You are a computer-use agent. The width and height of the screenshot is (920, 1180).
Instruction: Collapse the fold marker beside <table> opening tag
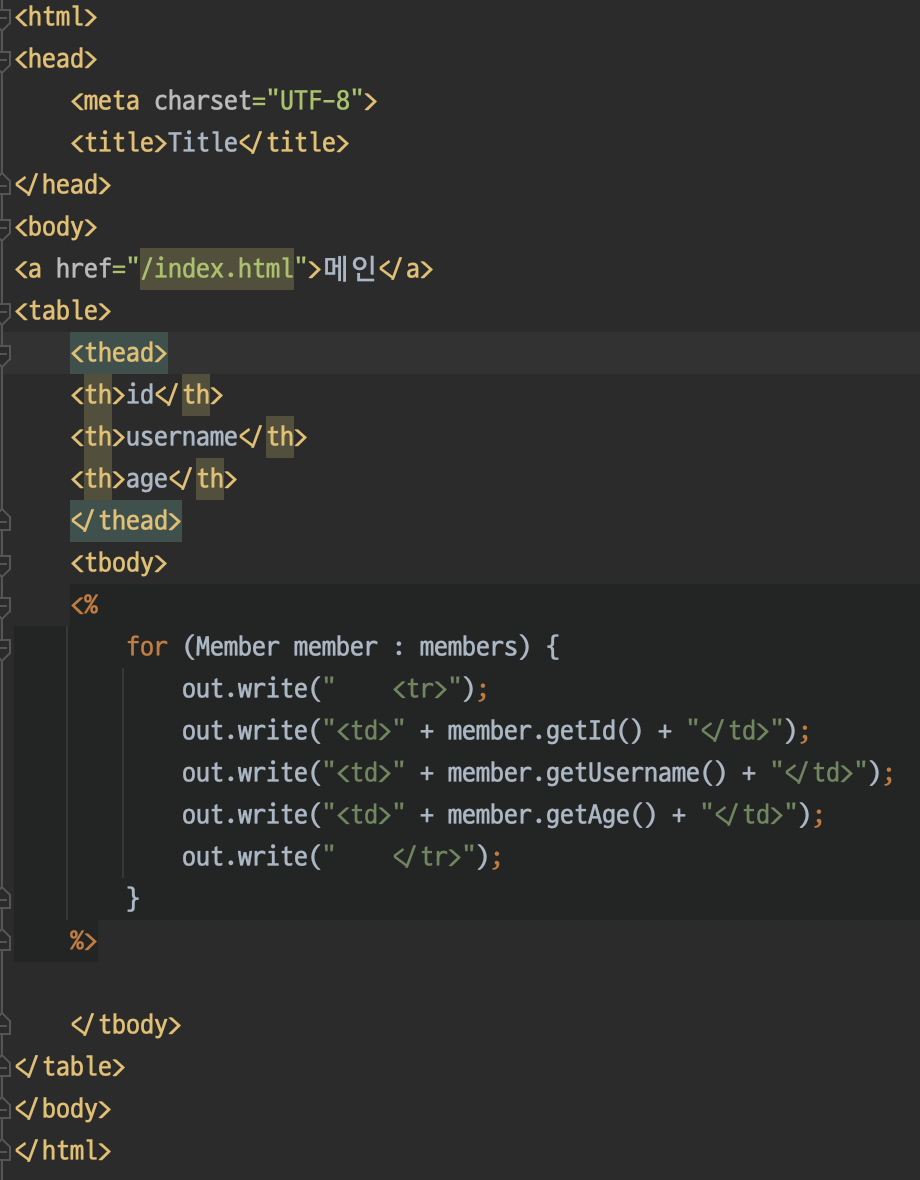coord(5,312)
